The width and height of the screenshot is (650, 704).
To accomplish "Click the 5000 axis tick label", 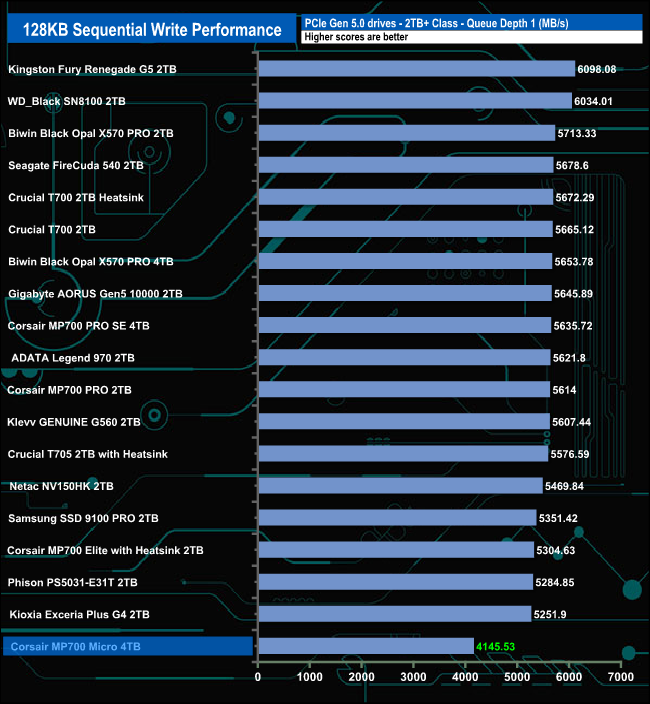I will point(517,677).
